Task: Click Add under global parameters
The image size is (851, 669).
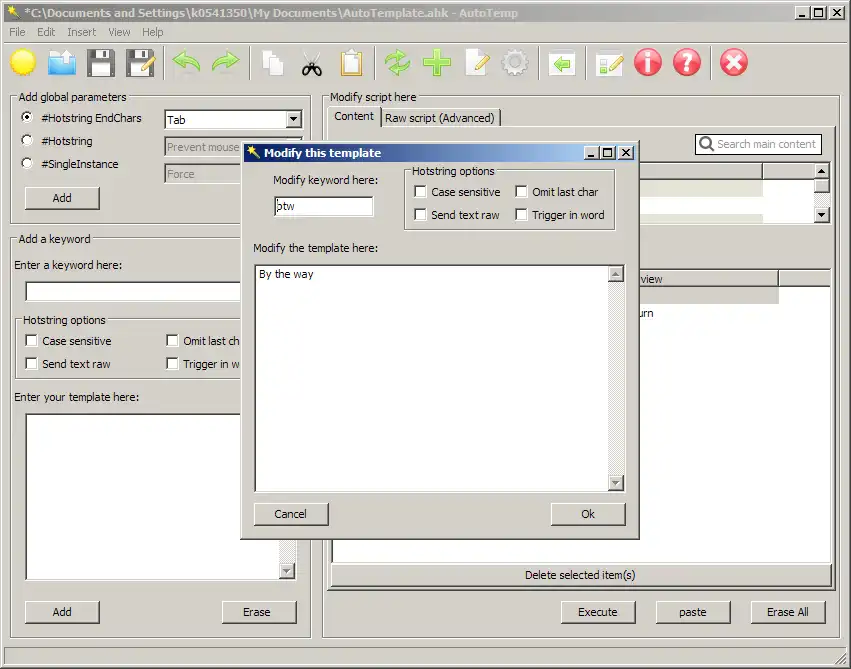Action: (62, 198)
